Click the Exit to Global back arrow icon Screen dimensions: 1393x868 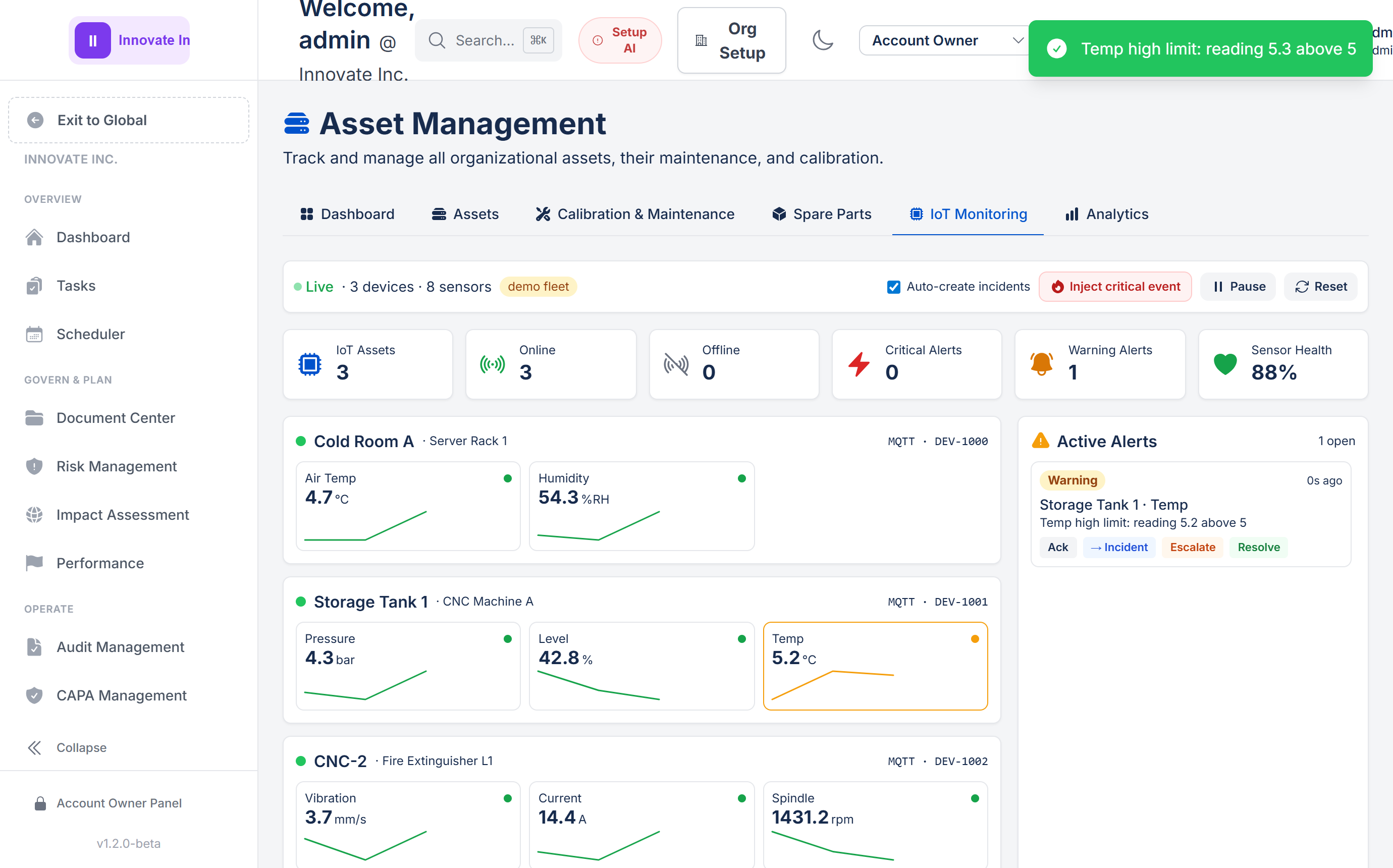pos(36,120)
